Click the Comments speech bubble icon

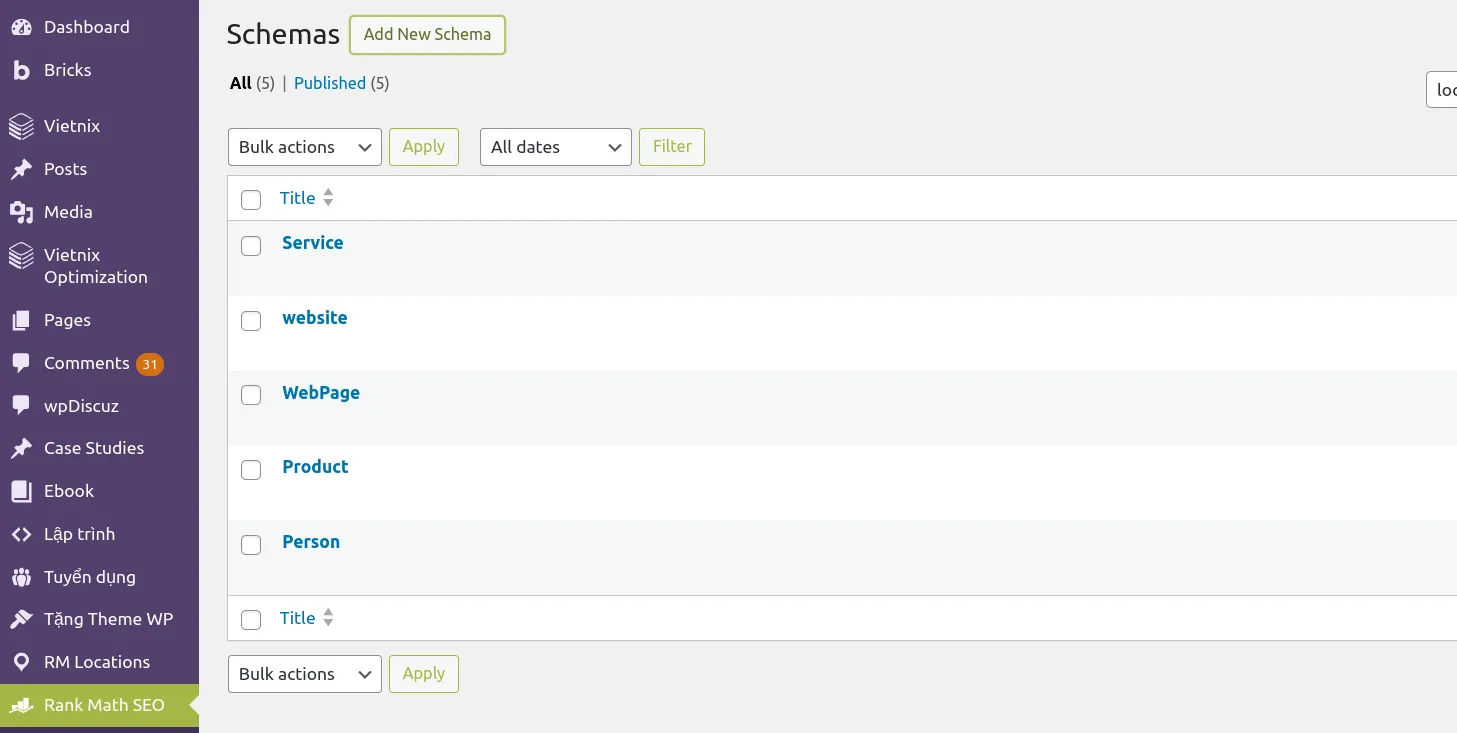[21, 363]
